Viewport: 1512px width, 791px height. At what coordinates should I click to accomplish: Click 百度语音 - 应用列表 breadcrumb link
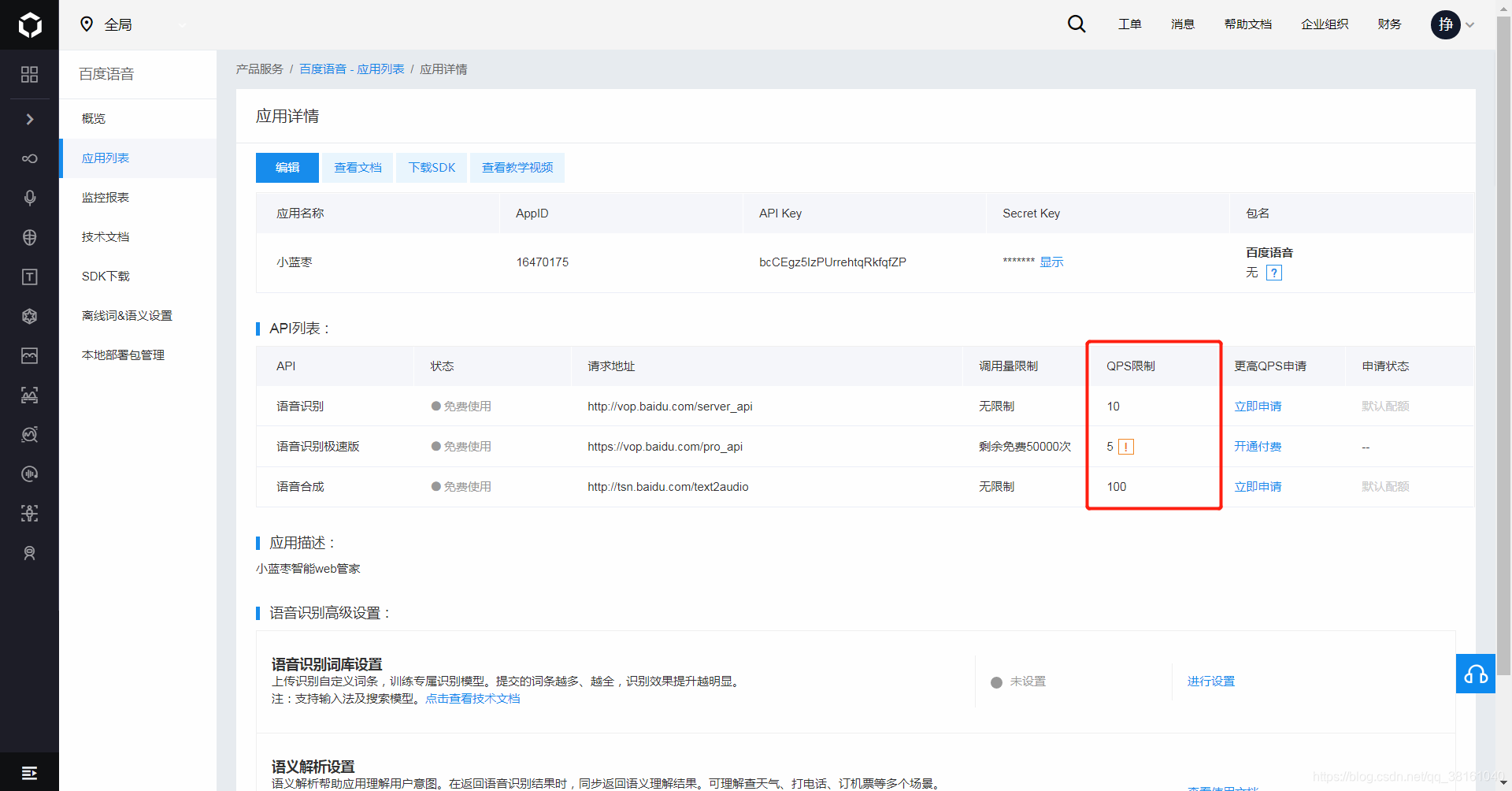coord(351,69)
